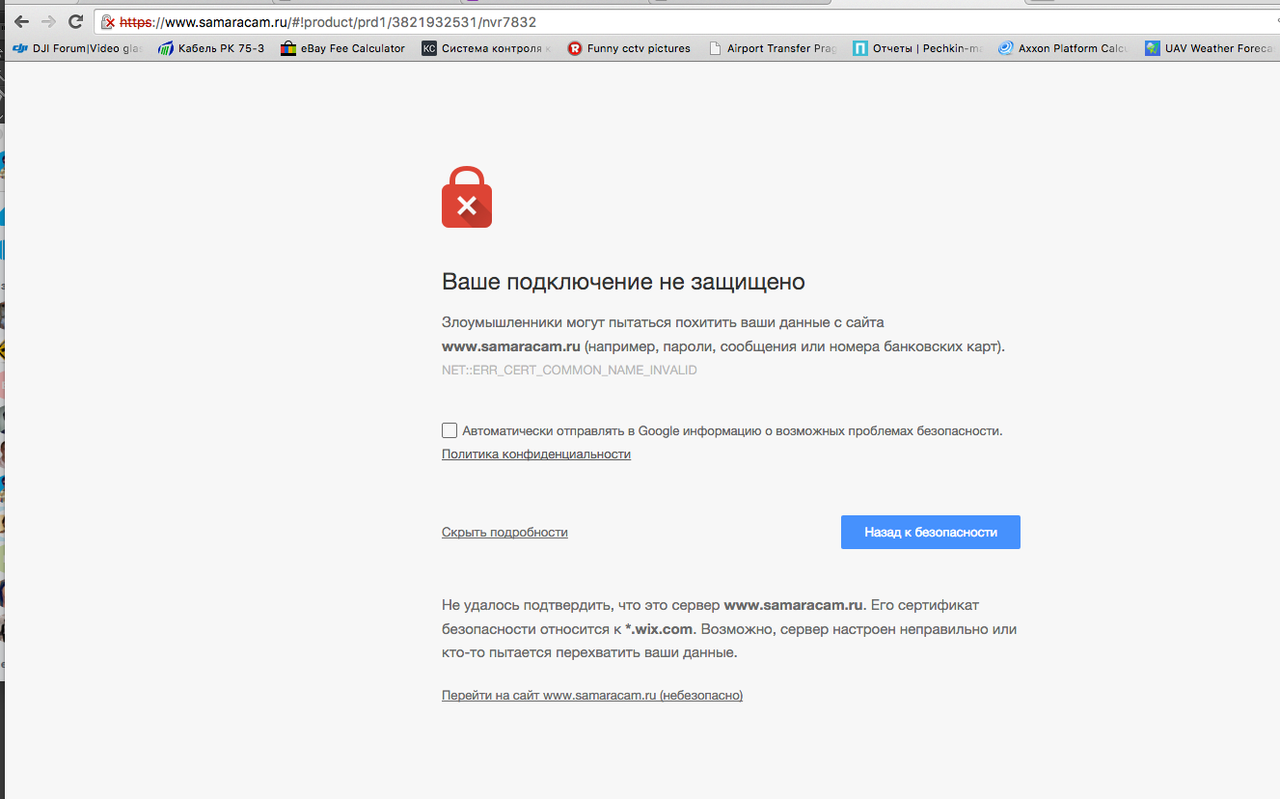This screenshot has width=1280, height=799.
Task: Reload the page with the refresh icon
Action: pos(75,22)
